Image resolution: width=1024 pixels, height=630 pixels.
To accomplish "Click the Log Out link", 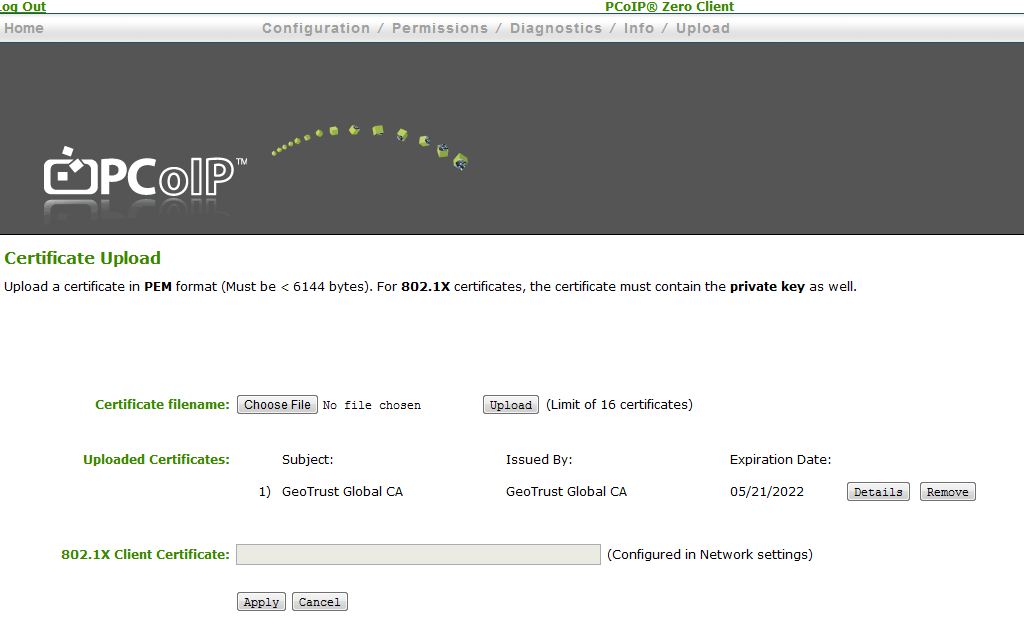I will point(22,6).
